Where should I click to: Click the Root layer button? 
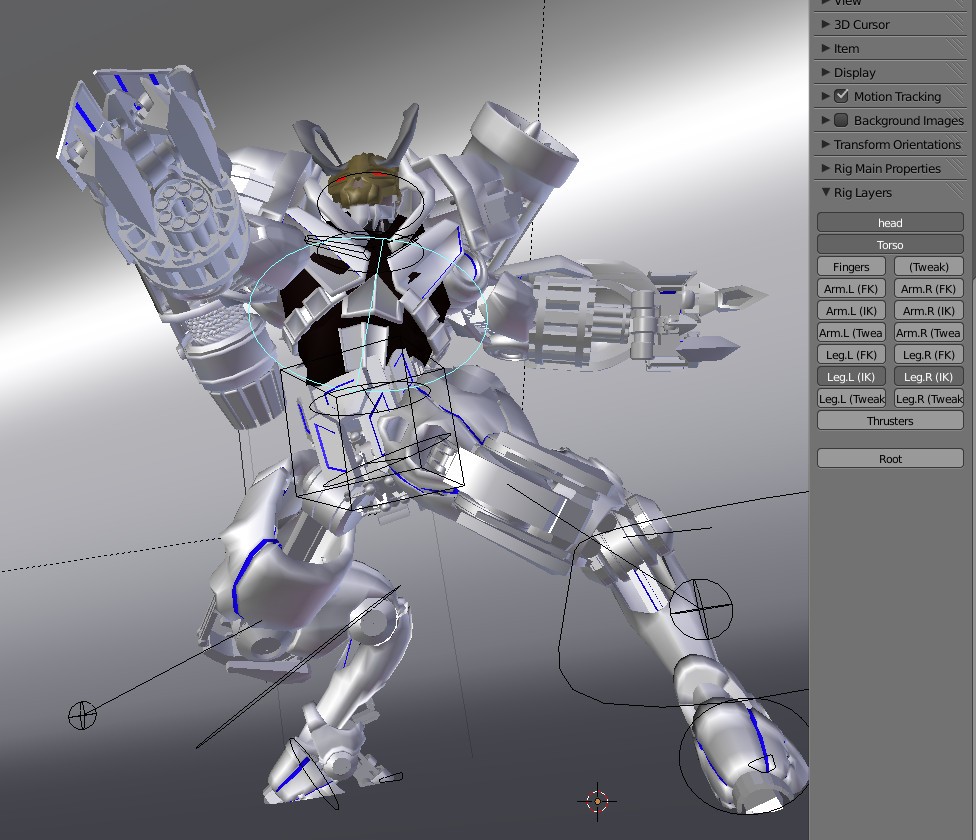(x=890, y=459)
